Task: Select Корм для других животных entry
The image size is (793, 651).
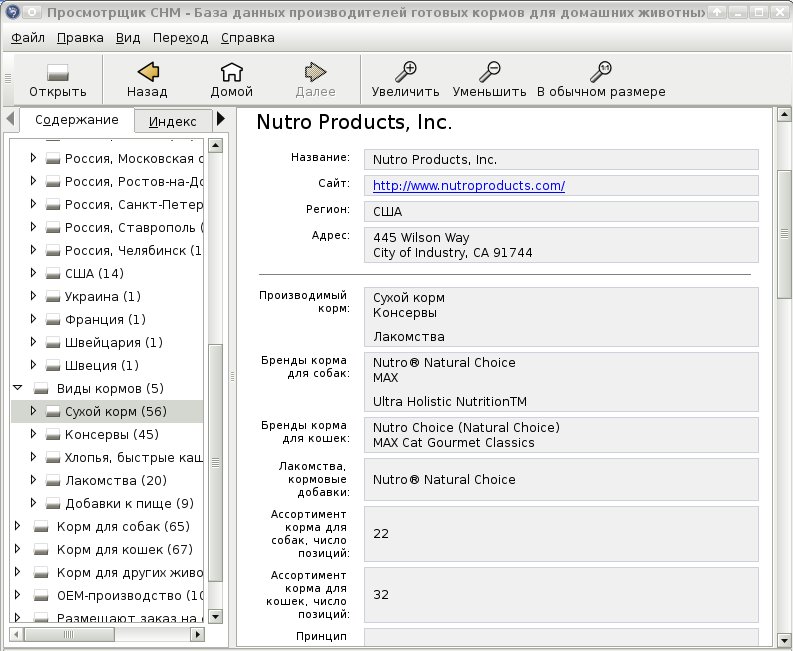Action: (129, 573)
